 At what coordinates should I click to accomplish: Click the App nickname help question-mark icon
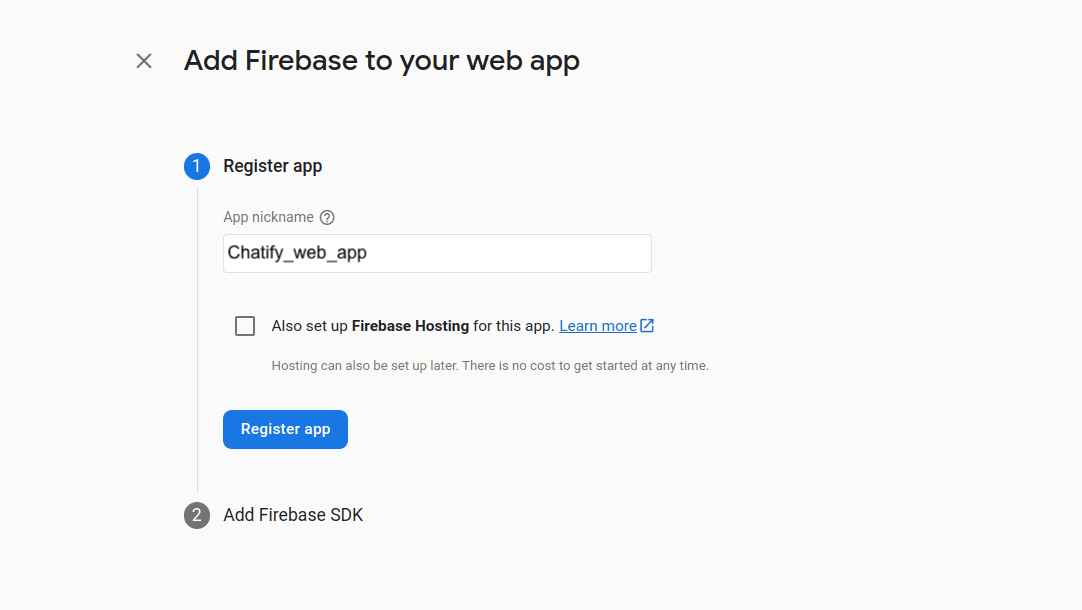[x=327, y=217]
